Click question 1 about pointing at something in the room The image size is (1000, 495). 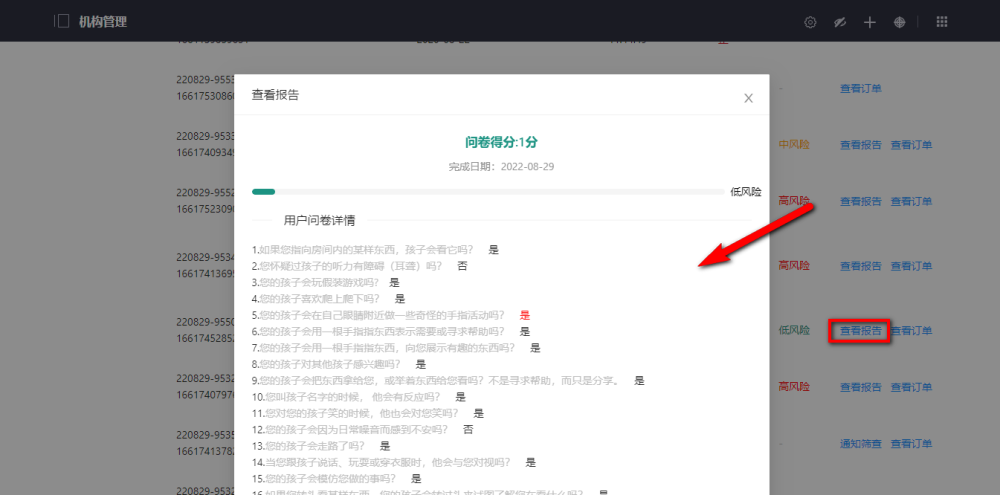[363, 249]
